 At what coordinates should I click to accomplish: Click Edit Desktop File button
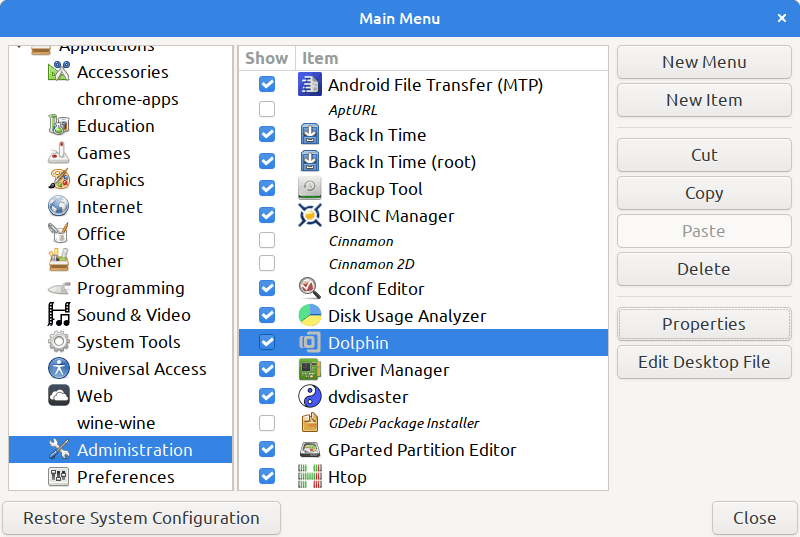704,362
